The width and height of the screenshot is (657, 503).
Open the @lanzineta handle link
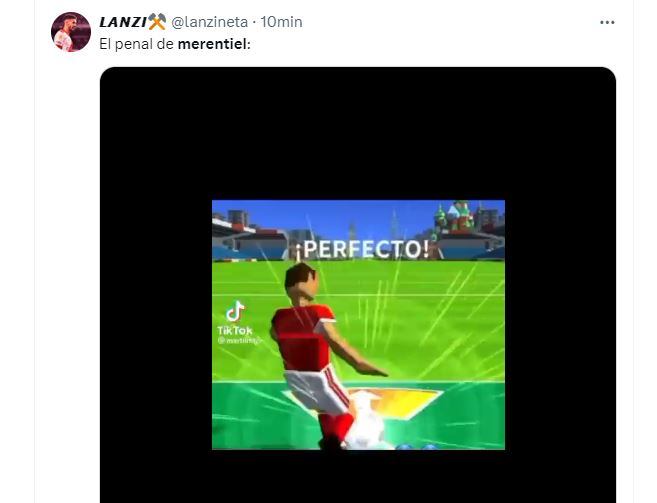[210, 22]
